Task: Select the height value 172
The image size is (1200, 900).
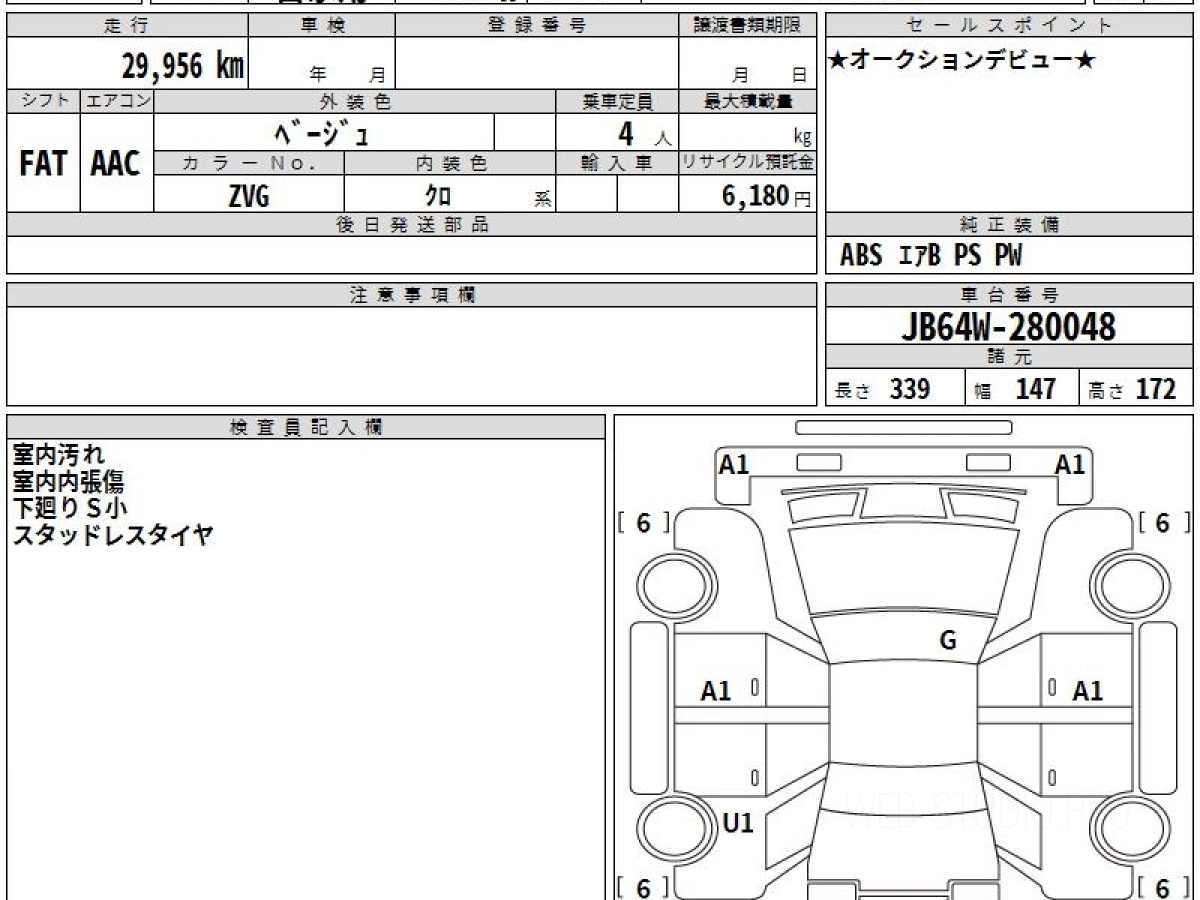Action: click(1155, 389)
